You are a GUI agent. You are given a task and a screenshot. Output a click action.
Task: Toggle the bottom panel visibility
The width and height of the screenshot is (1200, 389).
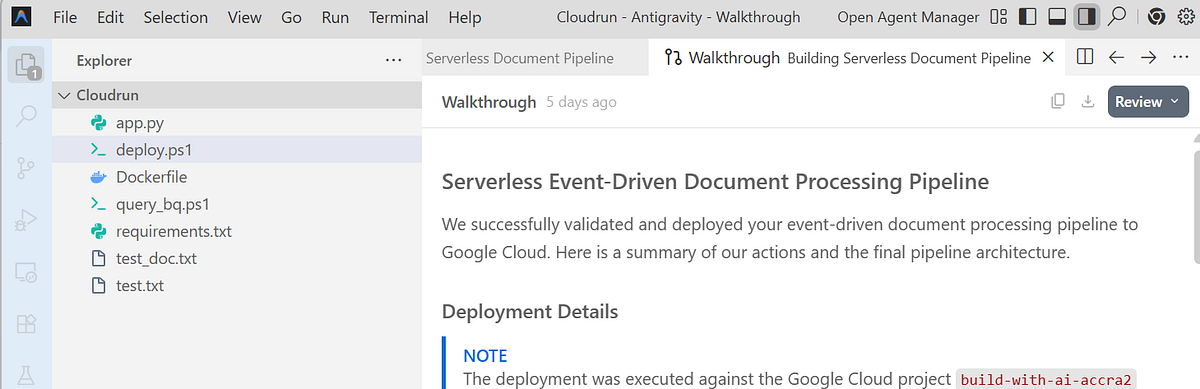[x=1057, y=17]
